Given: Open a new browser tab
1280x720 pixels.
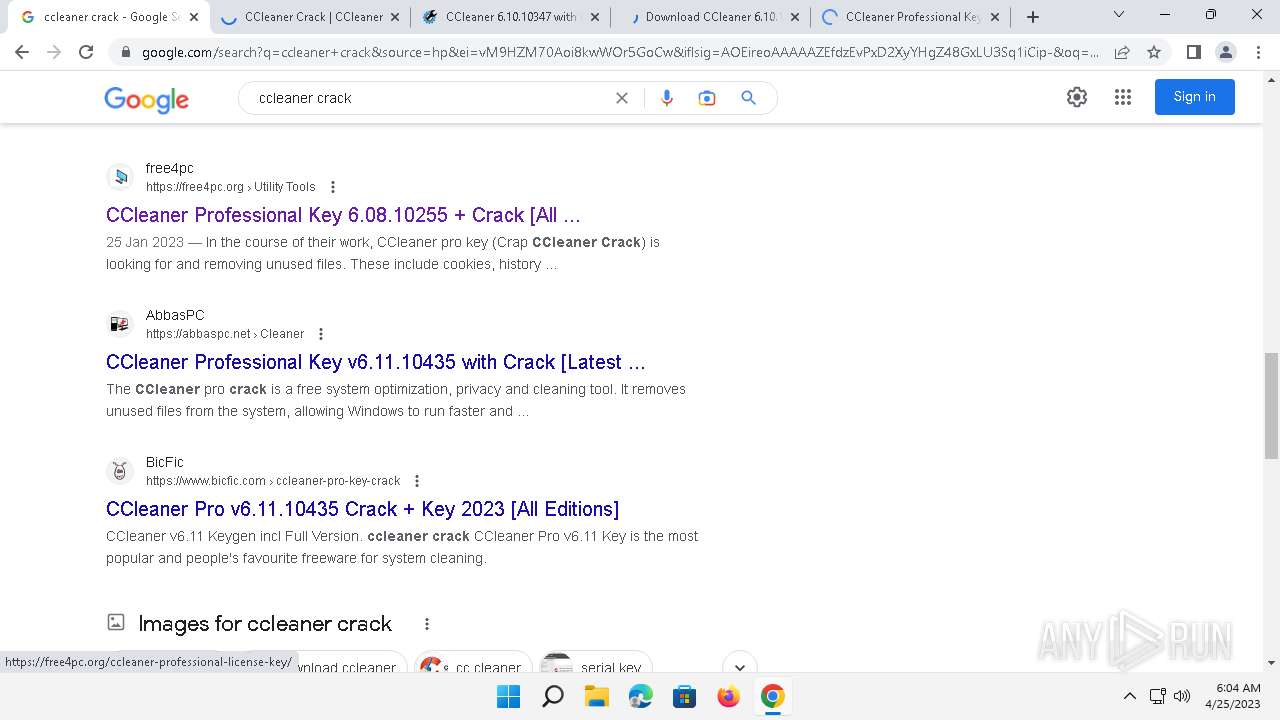Looking at the screenshot, I should pos(1033,17).
